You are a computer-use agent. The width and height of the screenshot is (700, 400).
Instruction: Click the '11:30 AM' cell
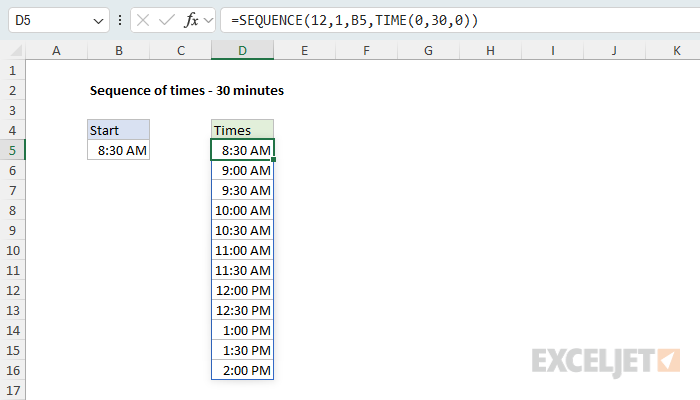click(x=242, y=271)
